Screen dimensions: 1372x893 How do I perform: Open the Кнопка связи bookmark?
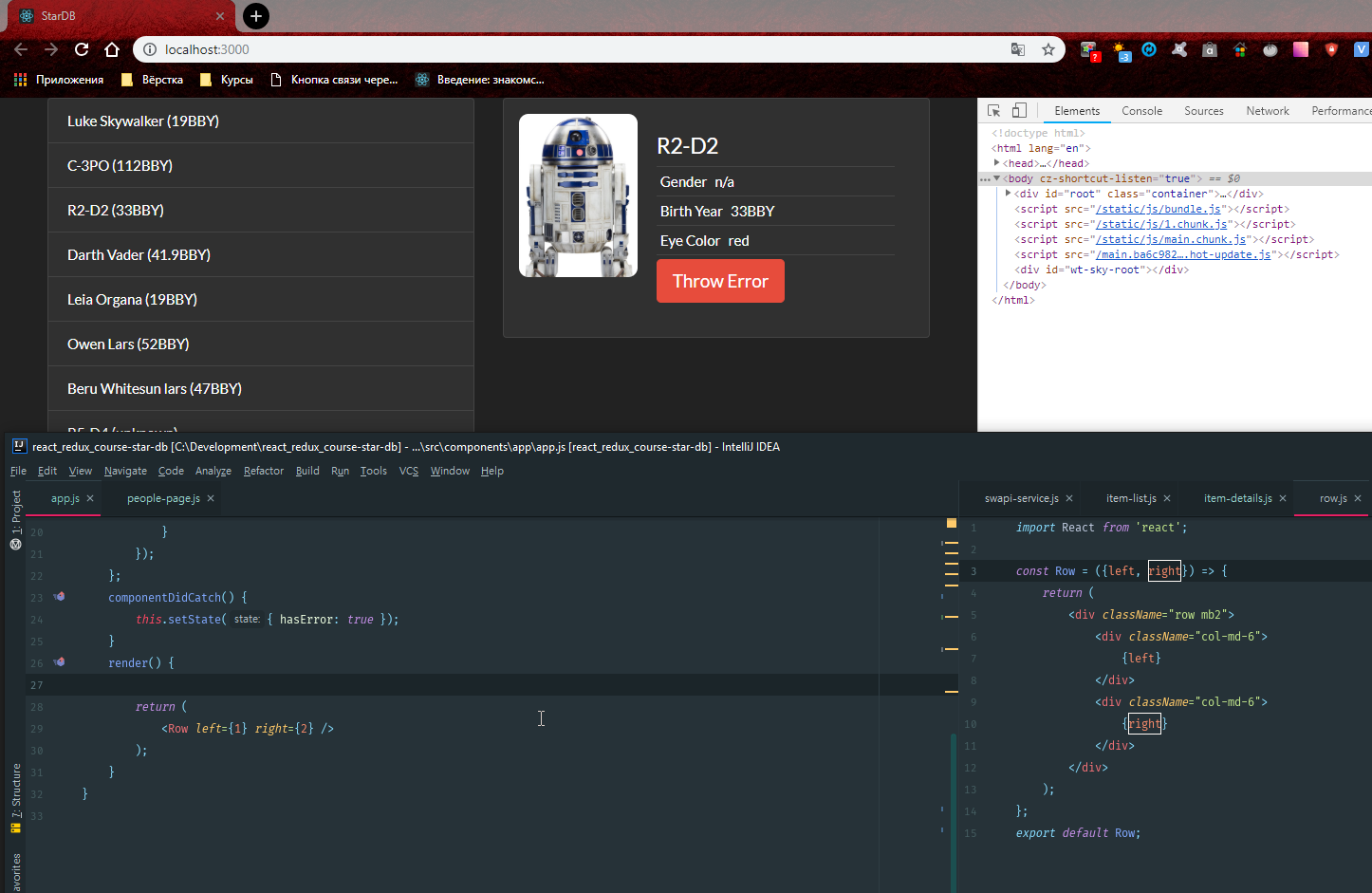pyautogui.click(x=334, y=80)
